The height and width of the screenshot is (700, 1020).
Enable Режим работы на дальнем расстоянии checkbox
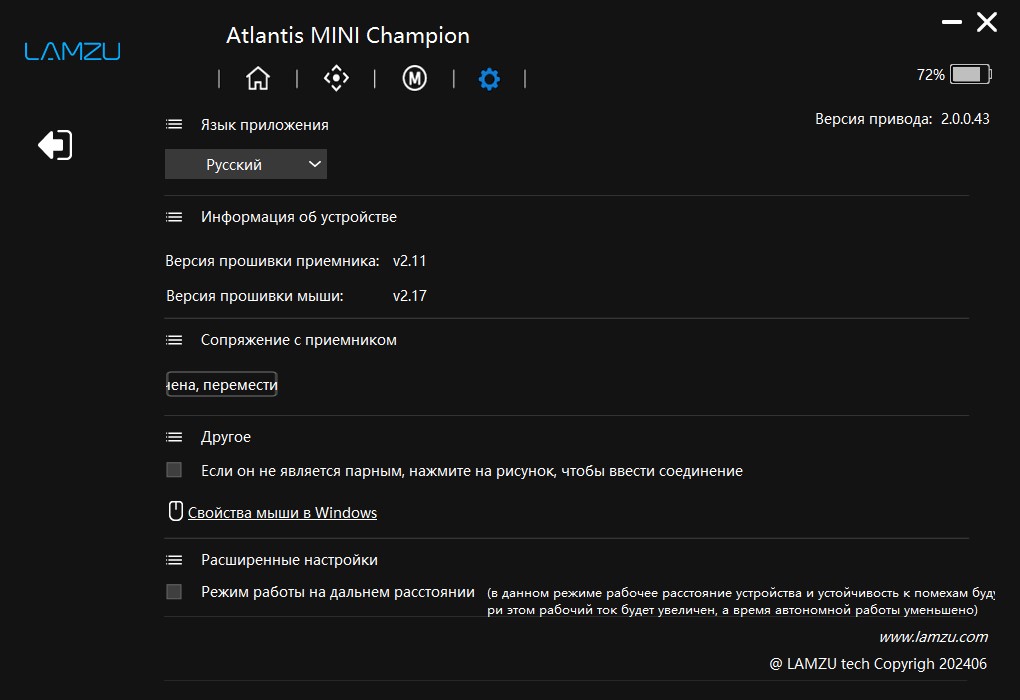coord(174,591)
